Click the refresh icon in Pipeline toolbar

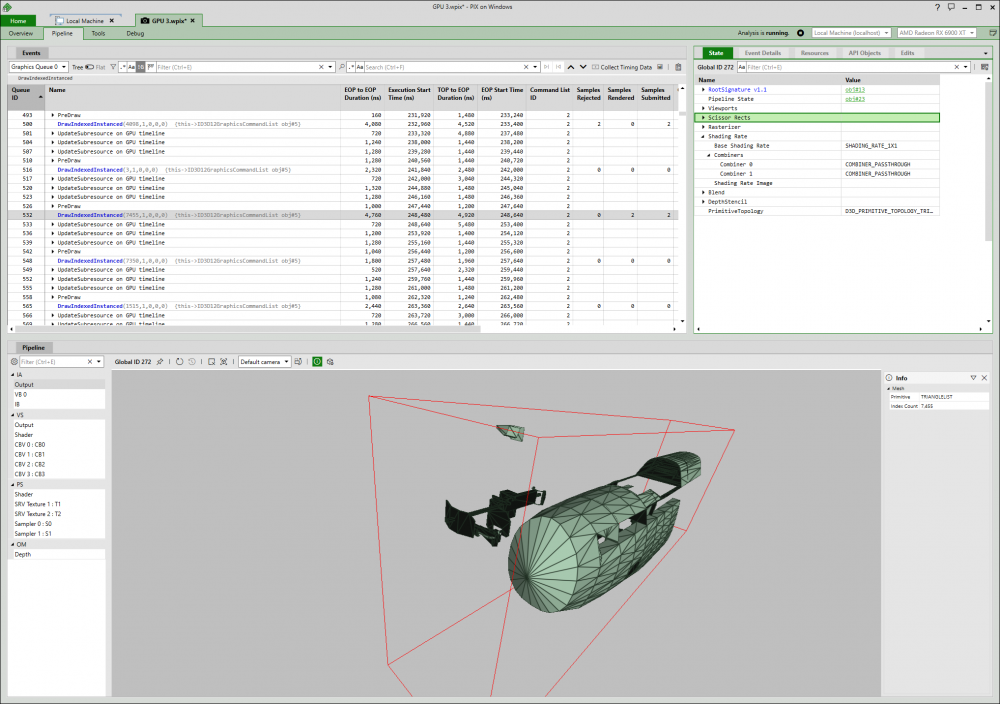(x=179, y=361)
